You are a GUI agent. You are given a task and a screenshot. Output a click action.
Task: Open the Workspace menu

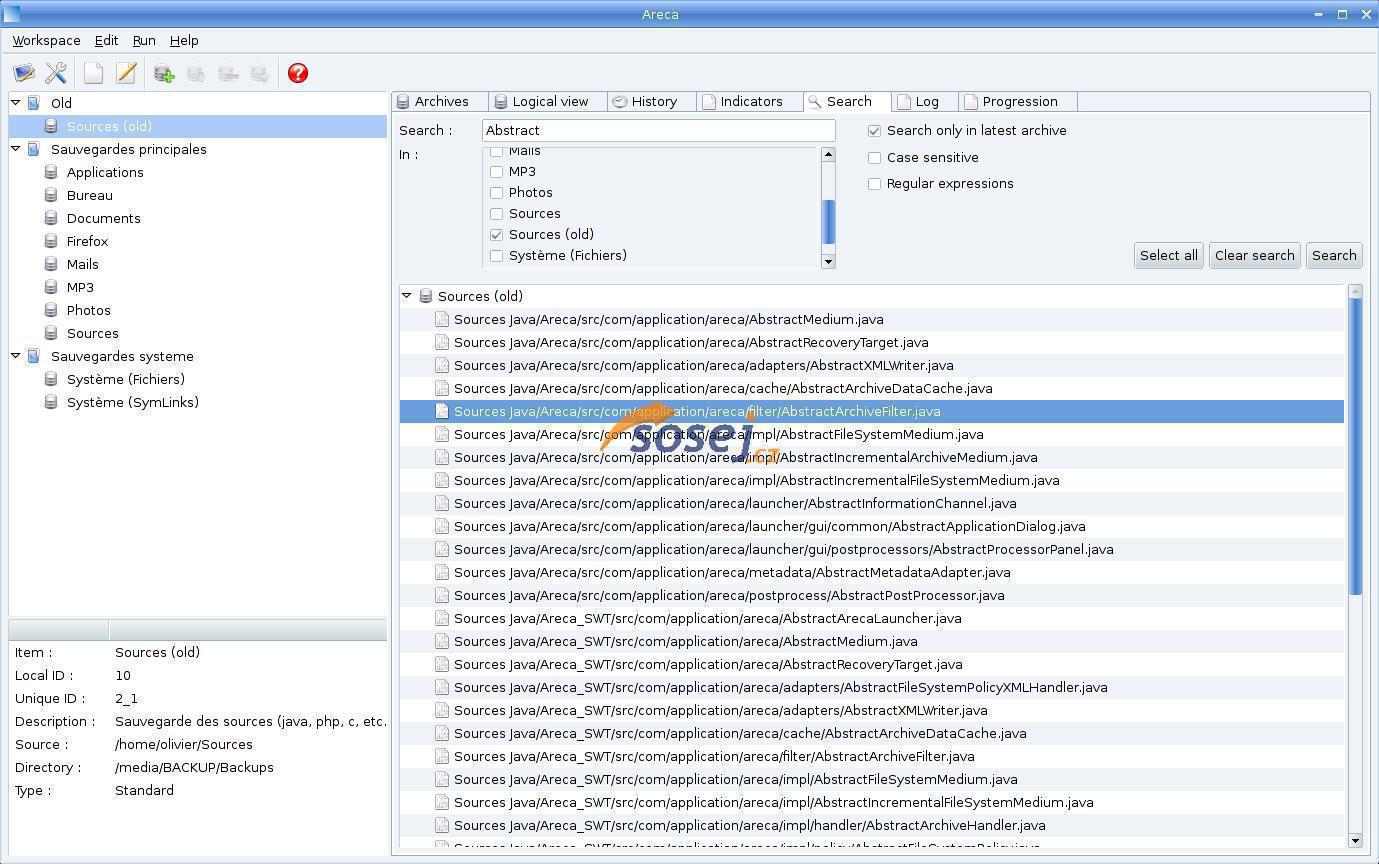point(46,41)
